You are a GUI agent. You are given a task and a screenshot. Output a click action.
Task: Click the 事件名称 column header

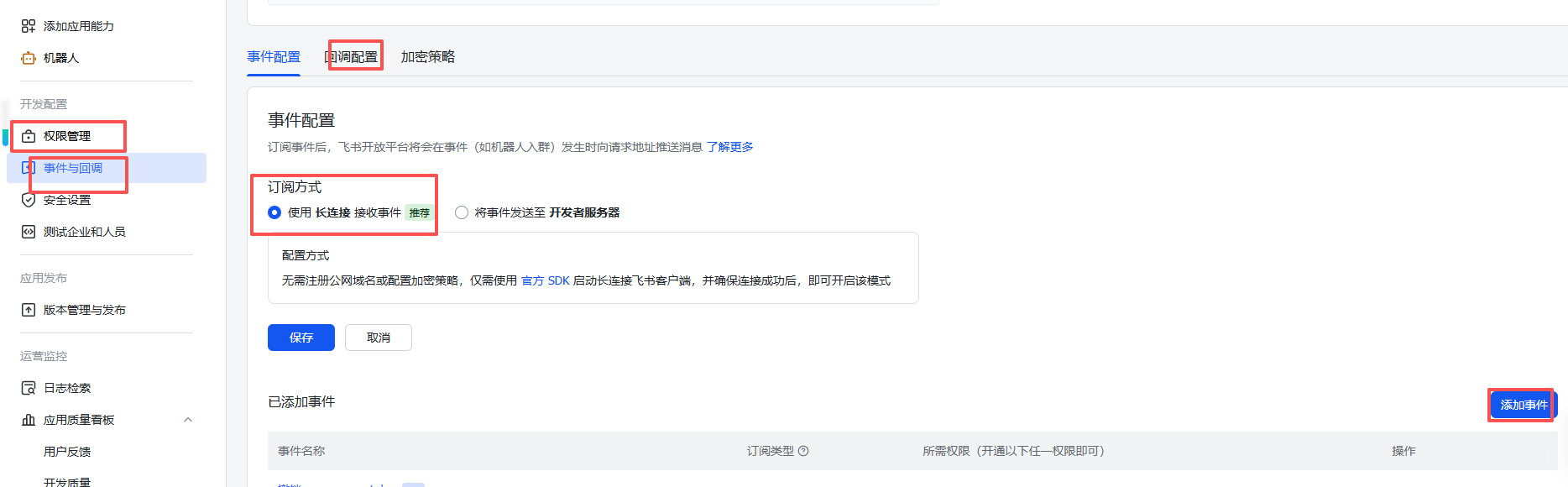tap(301, 451)
